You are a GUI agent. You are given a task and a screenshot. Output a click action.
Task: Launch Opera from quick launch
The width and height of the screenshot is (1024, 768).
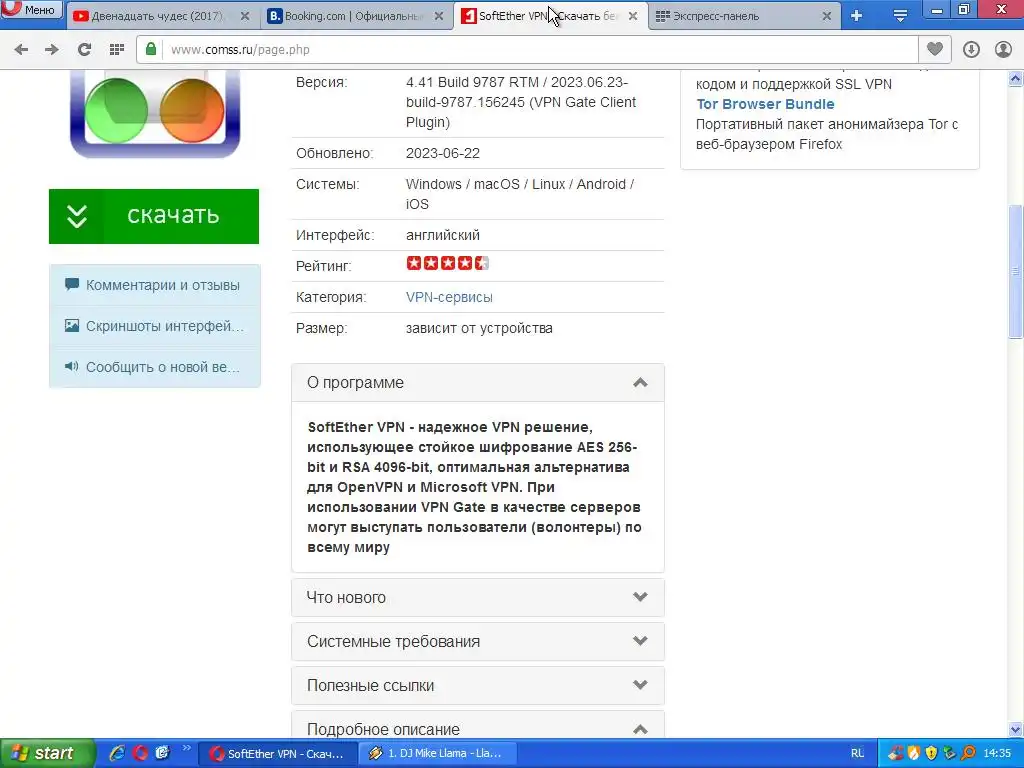140,753
